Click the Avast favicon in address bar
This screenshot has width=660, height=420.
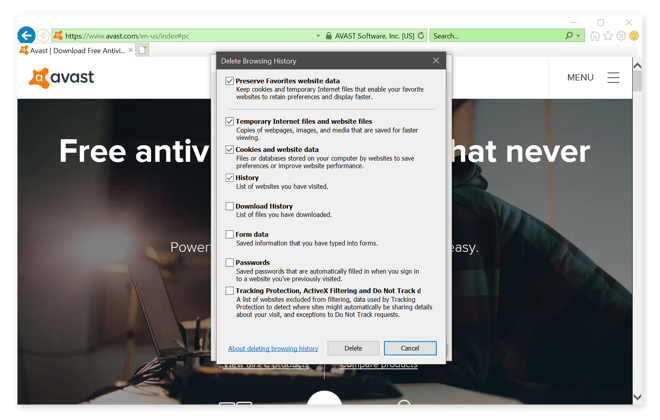point(58,36)
